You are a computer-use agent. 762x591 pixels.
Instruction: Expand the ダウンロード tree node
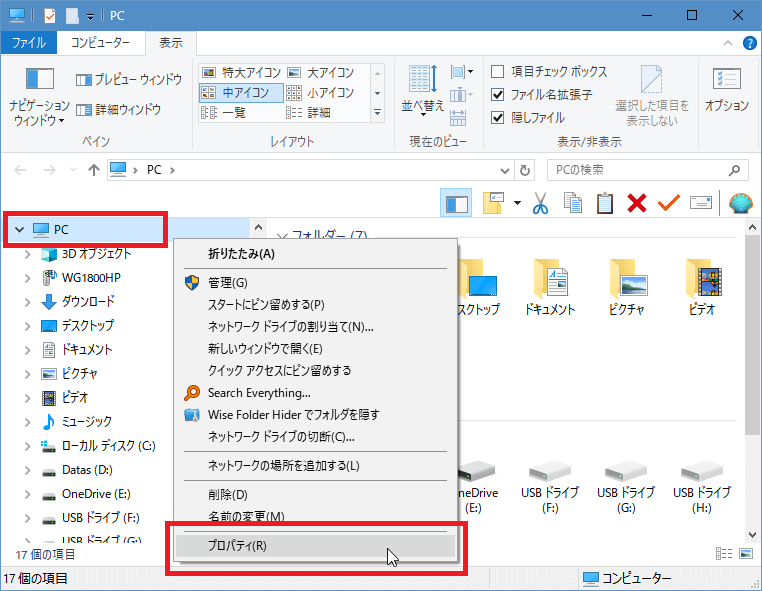point(27,302)
